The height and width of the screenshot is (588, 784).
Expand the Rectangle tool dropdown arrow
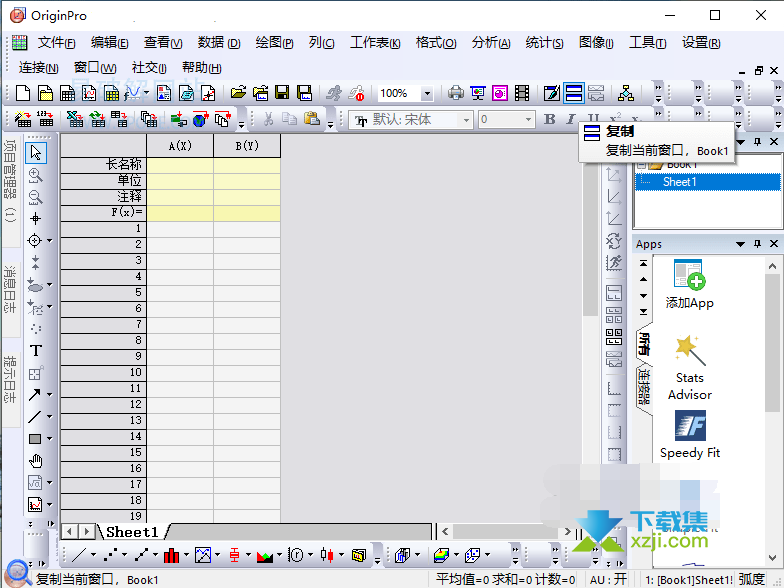50,438
